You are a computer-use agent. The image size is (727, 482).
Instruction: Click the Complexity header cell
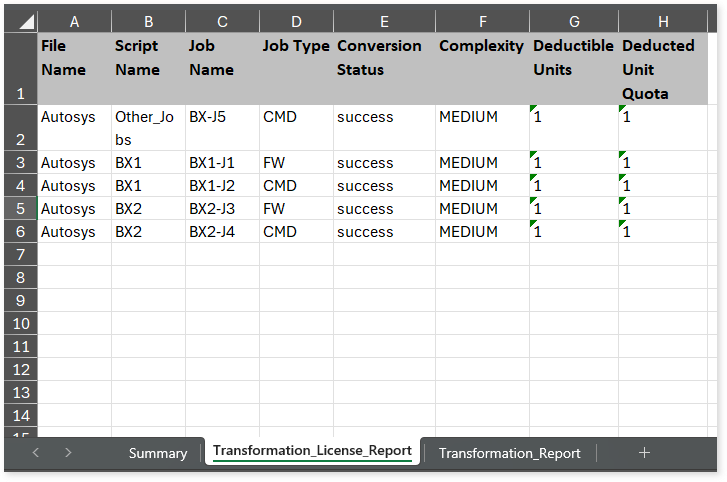click(482, 69)
